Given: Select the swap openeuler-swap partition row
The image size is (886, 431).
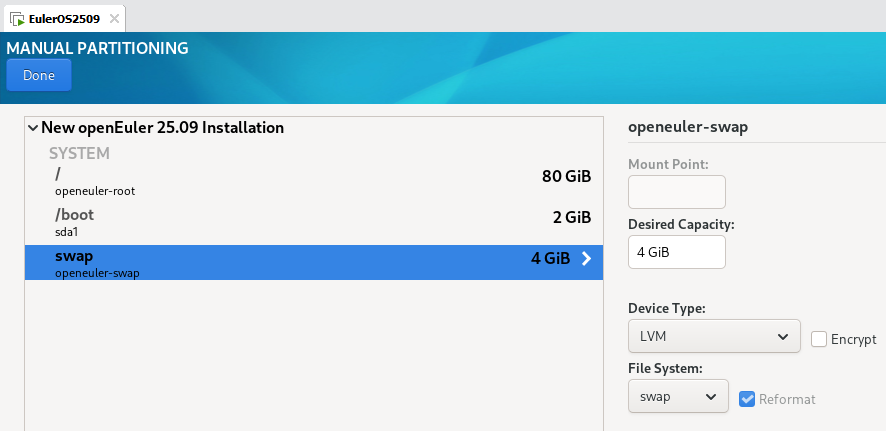Looking at the screenshot, I should pos(314,263).
